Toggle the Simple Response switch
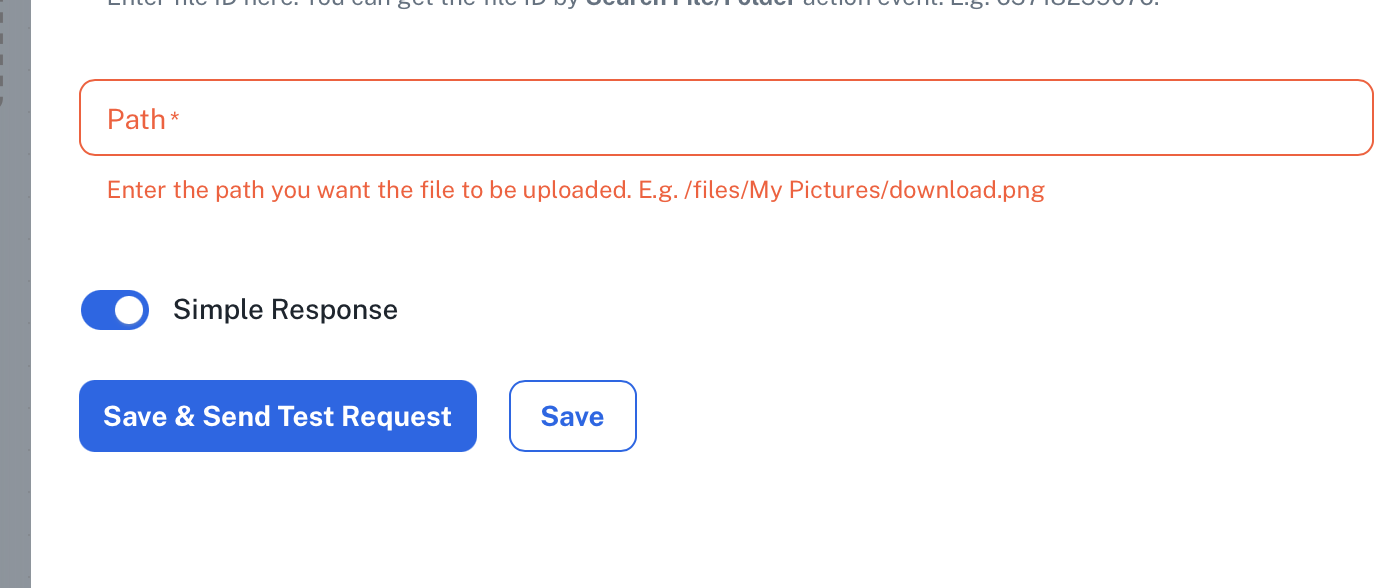Image resolution: width=1384 pixels, height=588 pixels. click(115, 310)
